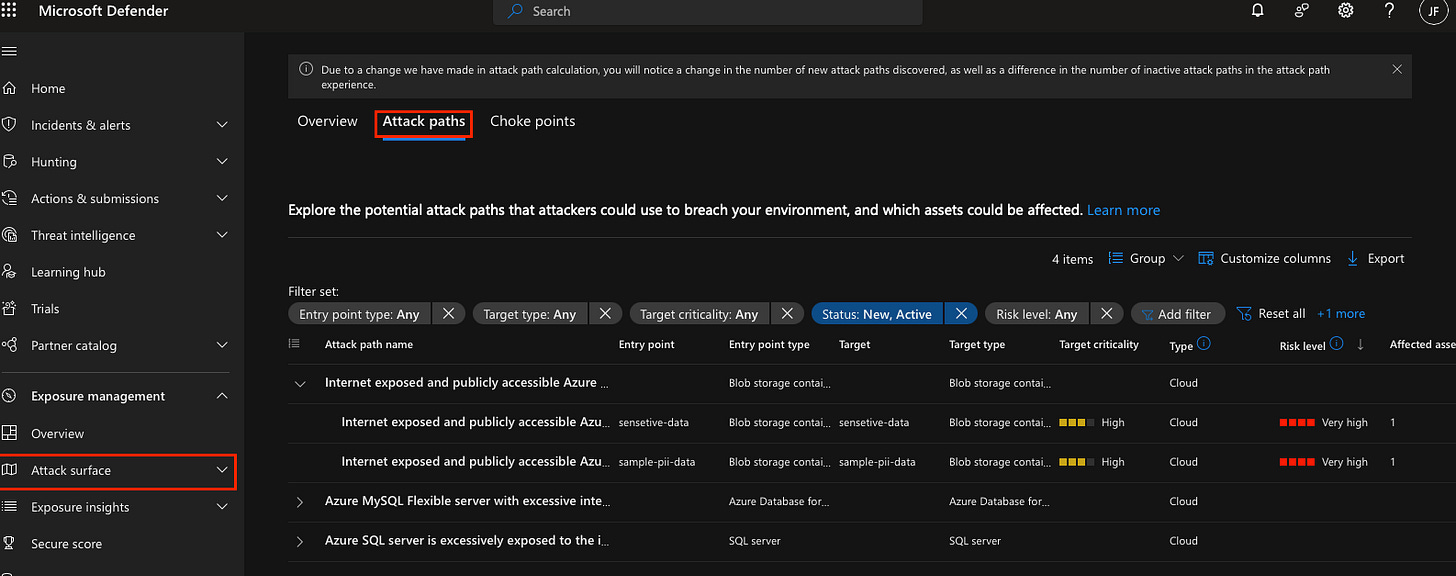Click the Secure score trophy icon

pyautogui.click(x=9, y=544)
